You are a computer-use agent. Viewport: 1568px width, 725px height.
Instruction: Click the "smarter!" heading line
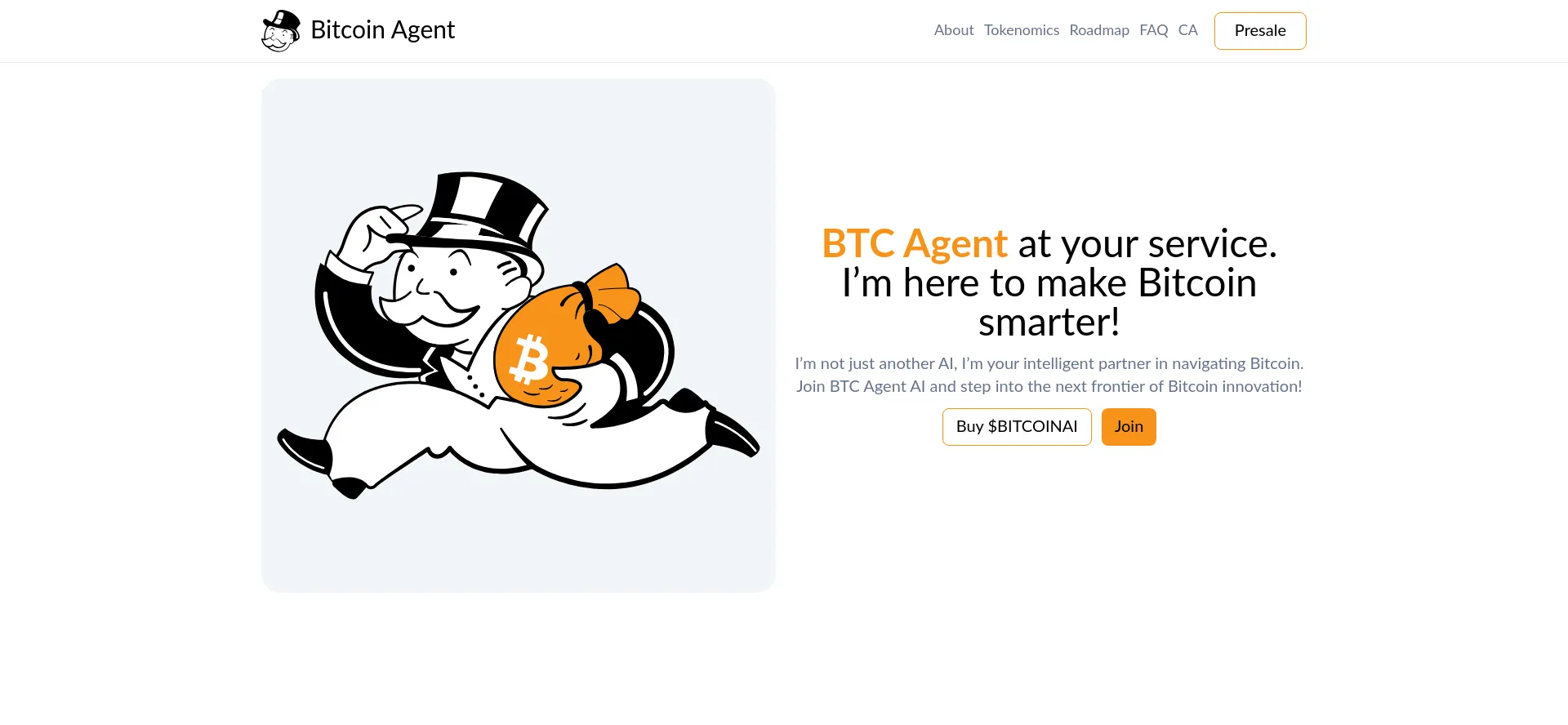coord(1049,322)
